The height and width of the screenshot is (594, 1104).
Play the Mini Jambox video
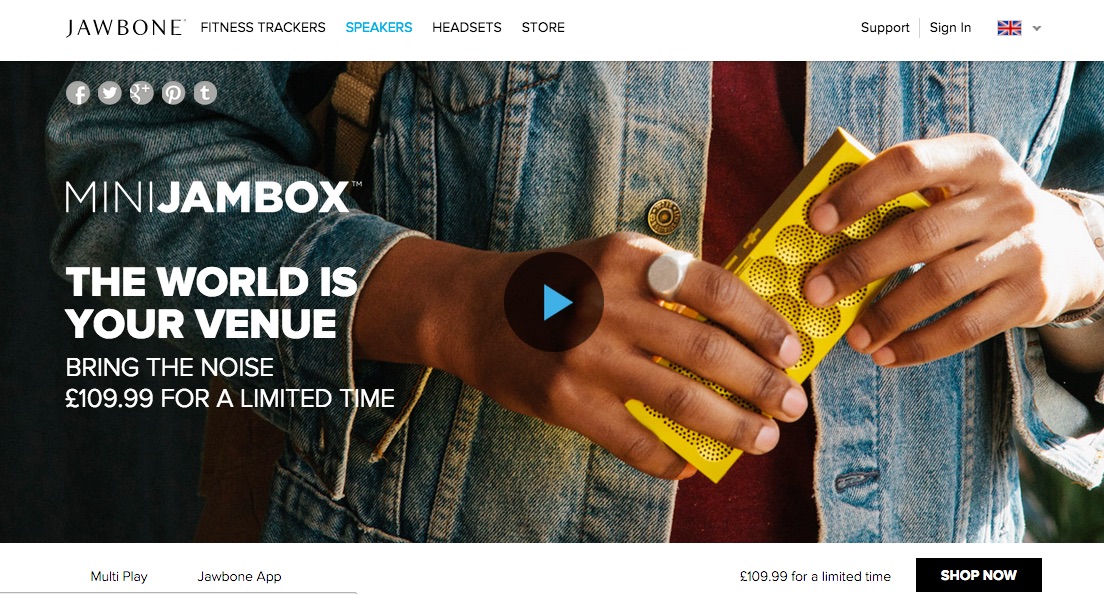[x=553, y=302]
